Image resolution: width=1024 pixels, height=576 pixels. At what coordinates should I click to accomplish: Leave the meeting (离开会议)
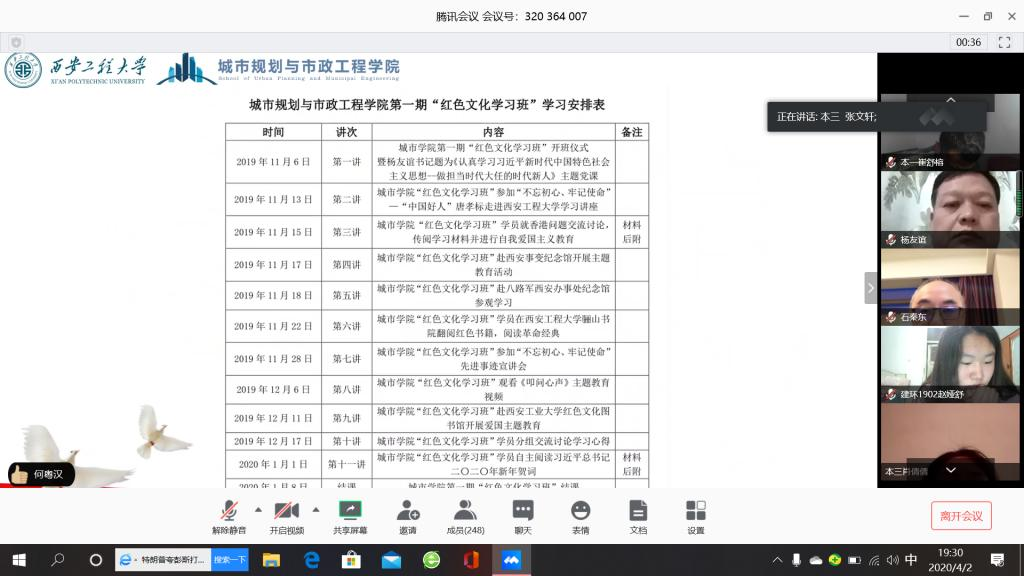pos(960,516)
